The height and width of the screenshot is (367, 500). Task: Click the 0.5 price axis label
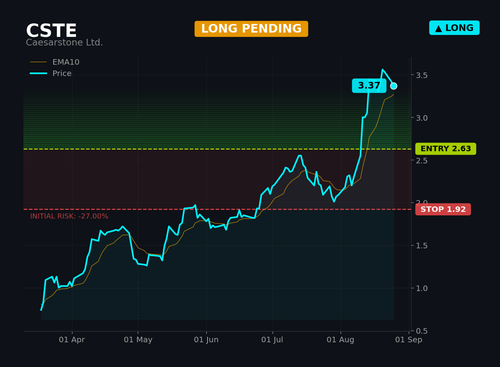[x=422, y=331]
